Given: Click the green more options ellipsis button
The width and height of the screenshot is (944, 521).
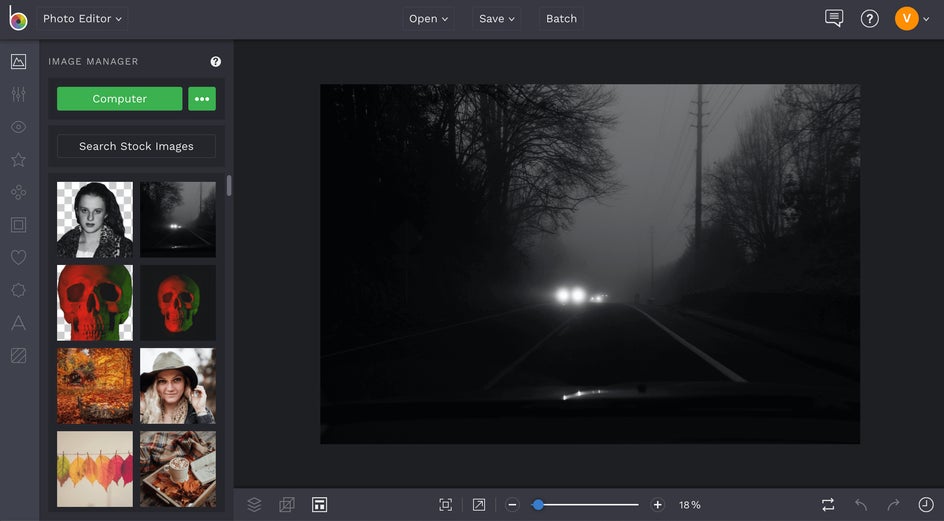Looking at the screenshot, I should click(202, 99).
